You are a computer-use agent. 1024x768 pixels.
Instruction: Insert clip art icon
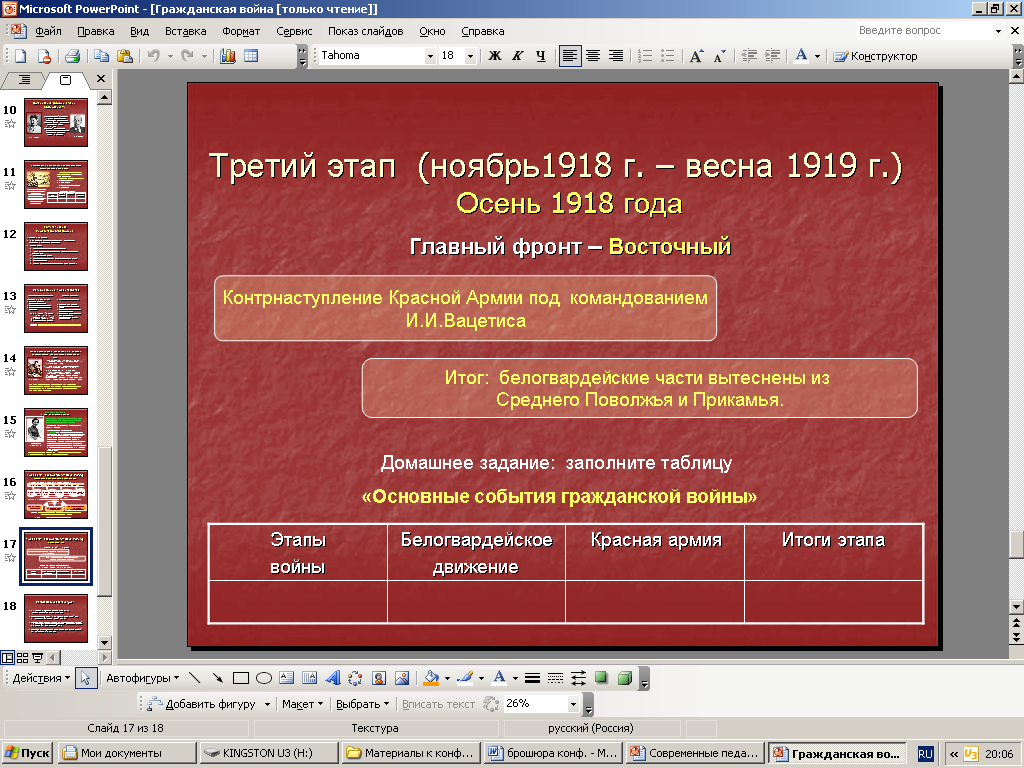tap(379, 678)
